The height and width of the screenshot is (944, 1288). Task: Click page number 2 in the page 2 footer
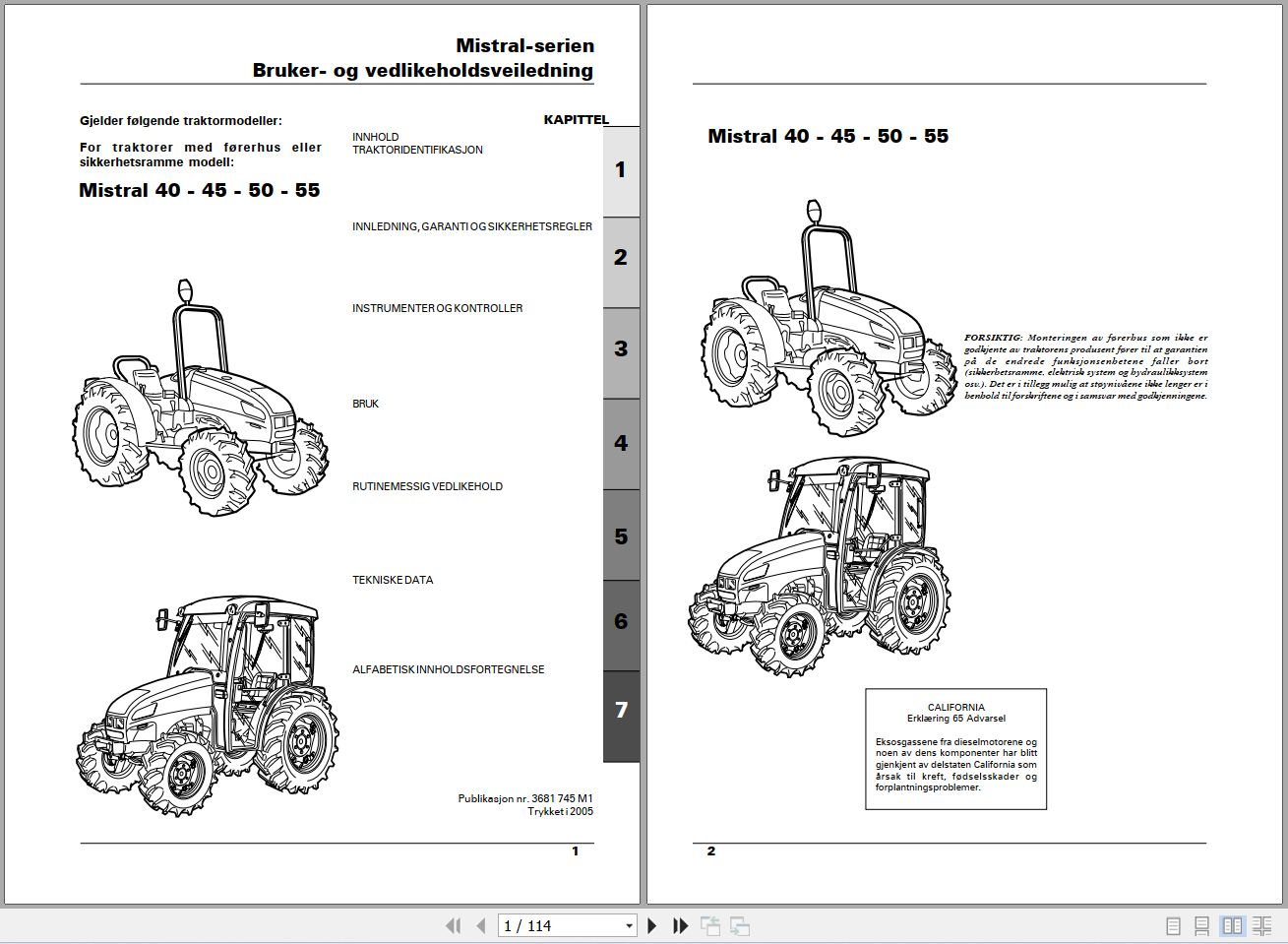(x=711, y=851)
